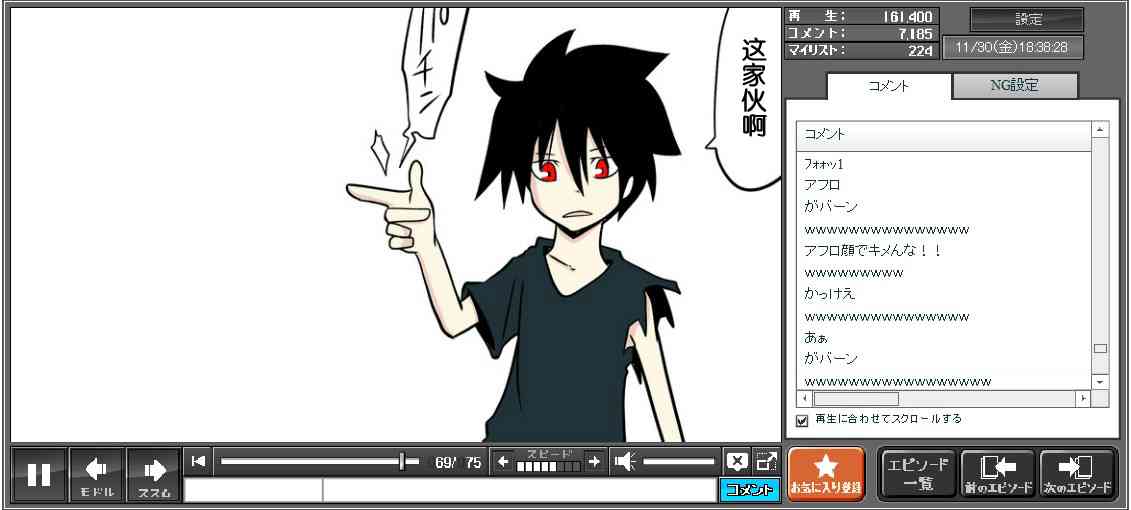The width and height of the screenshot is (1131, 510).
Task: Decrease speed with left arrow
Action: [503, 461]
